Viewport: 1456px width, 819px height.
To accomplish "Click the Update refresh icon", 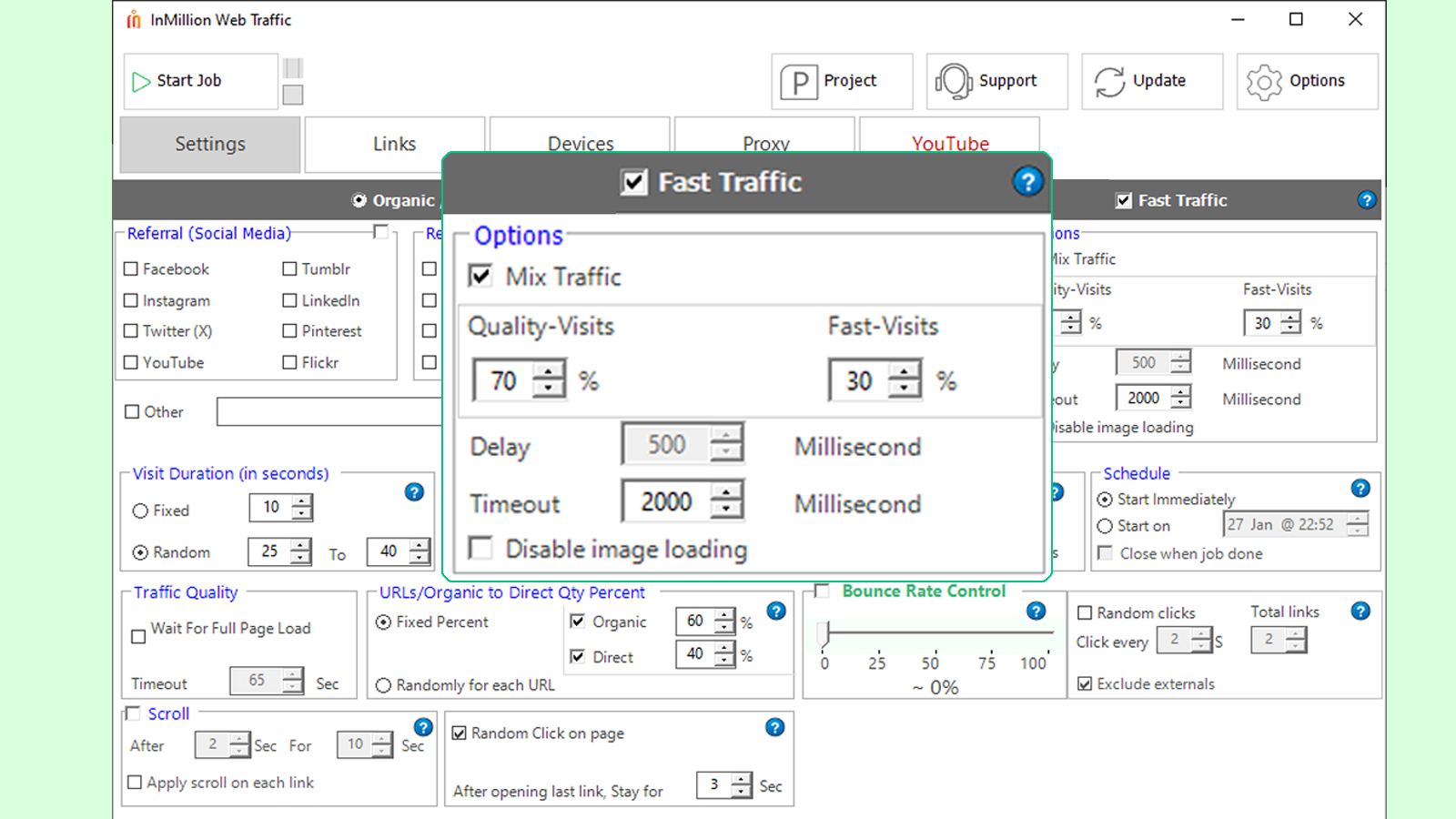I will (x=1108, y=81).
